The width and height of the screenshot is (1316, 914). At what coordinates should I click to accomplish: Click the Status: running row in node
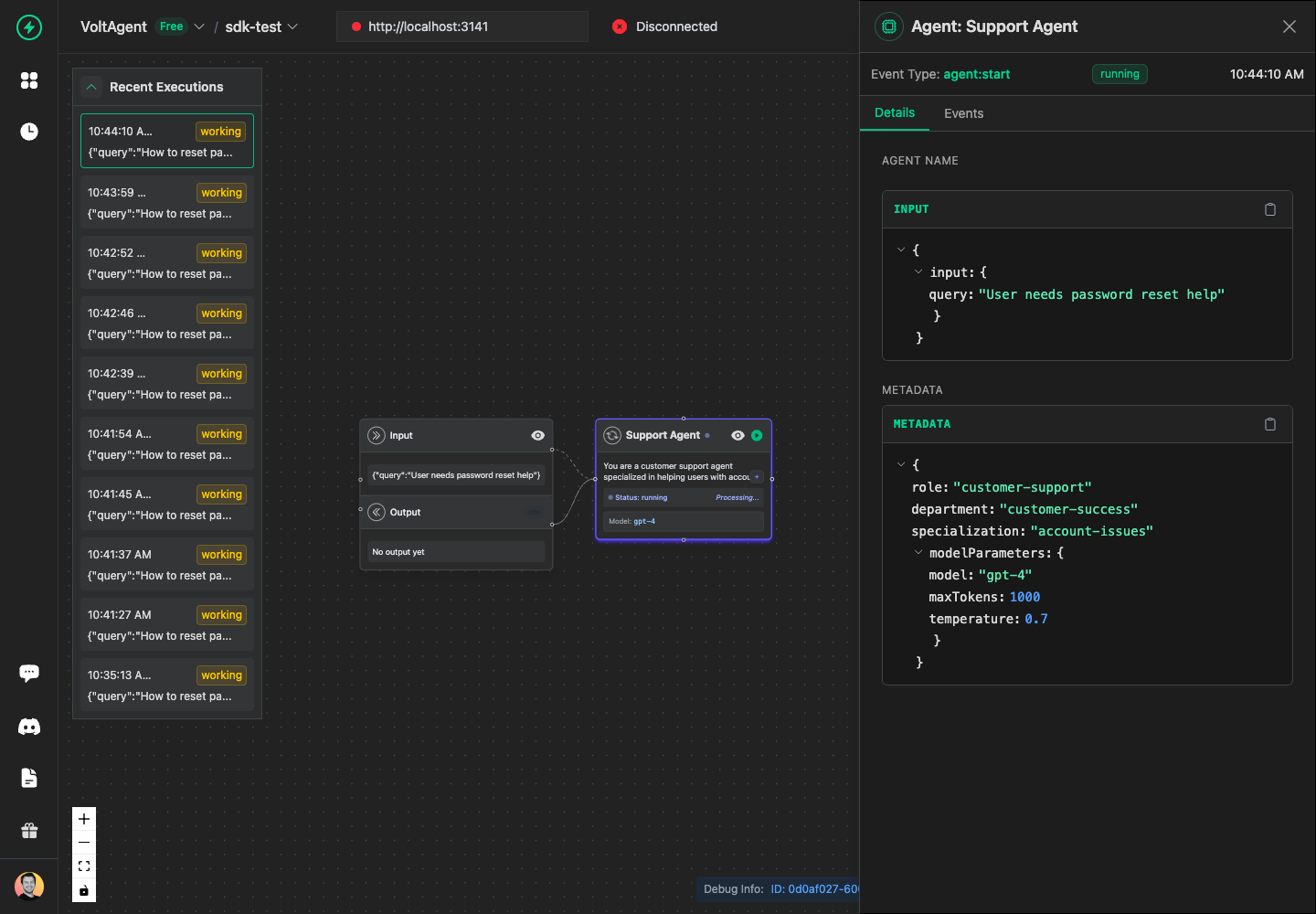pos(684,497)
